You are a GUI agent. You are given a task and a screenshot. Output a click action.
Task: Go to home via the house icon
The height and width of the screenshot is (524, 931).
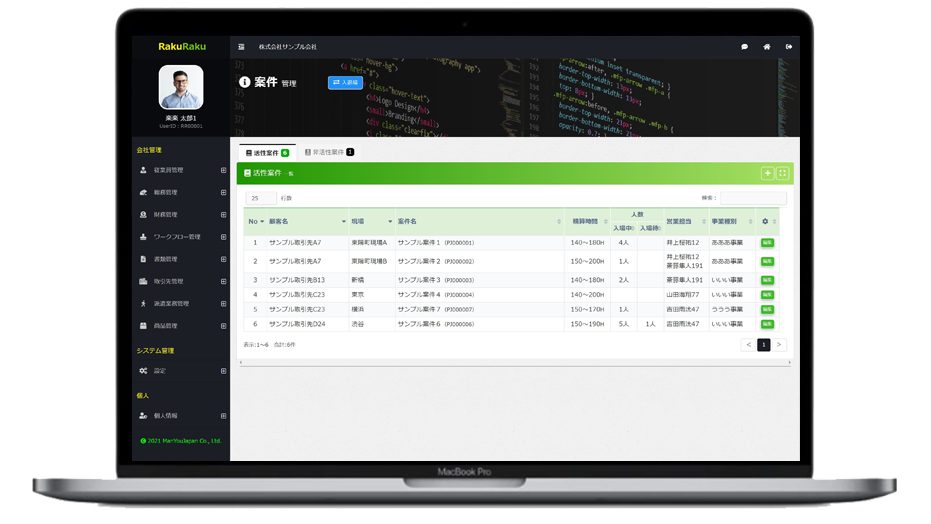[x=766, y=47]
